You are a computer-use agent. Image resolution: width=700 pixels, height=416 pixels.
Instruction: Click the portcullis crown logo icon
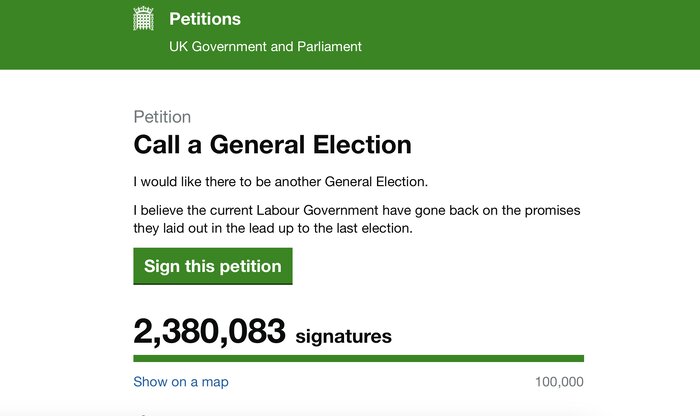coord(144,19)
